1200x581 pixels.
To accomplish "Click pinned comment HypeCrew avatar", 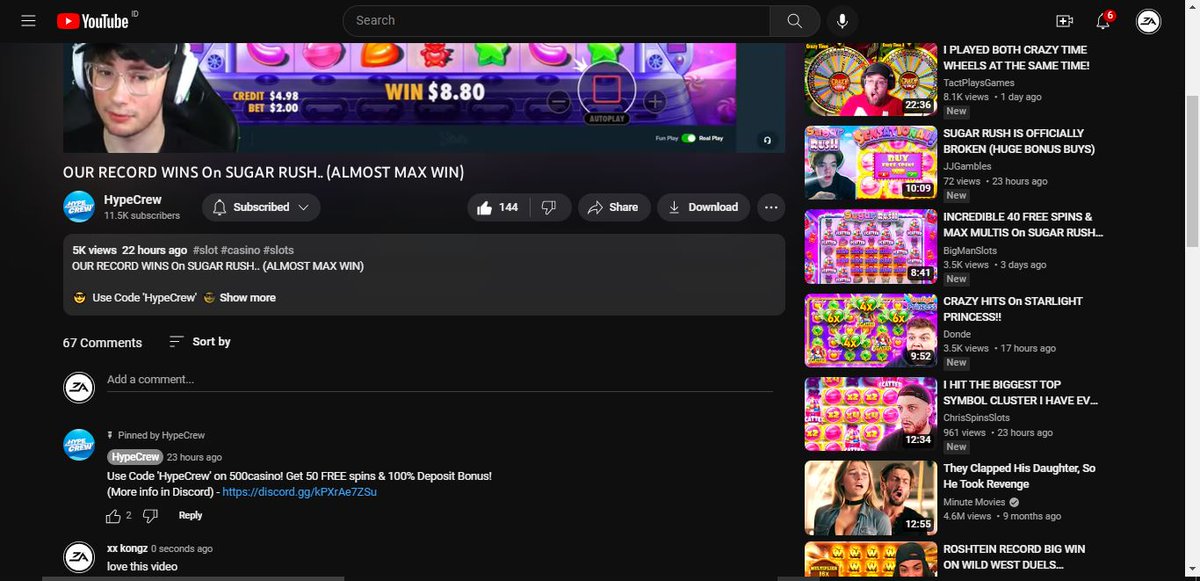I will click(x=79, y=445).
